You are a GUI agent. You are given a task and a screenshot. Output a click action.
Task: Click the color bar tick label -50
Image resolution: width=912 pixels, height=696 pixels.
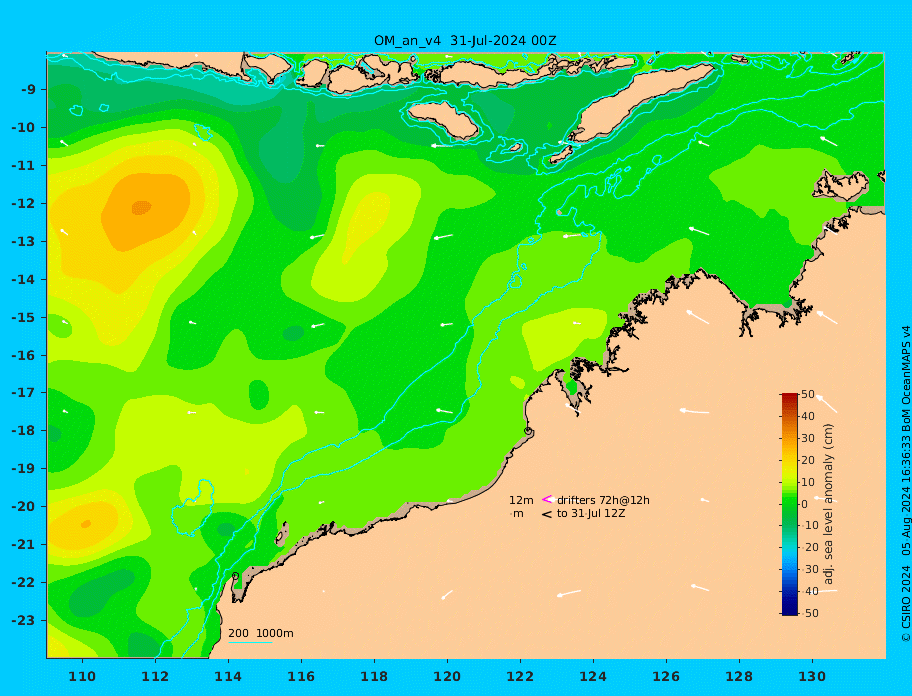tap(808, 613)
